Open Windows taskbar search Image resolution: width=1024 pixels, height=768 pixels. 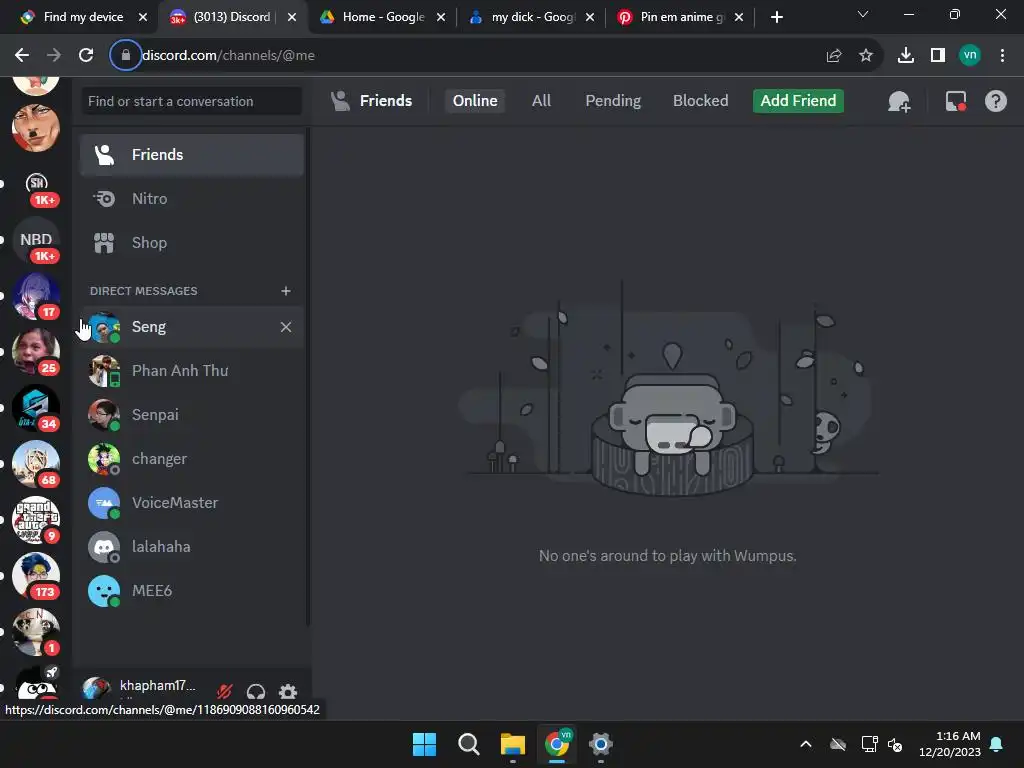468,744
